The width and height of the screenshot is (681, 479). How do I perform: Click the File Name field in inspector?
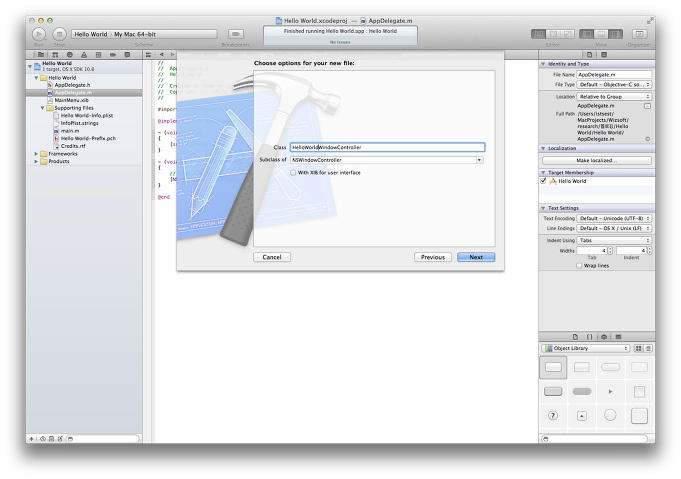click(x=614, y=75)
